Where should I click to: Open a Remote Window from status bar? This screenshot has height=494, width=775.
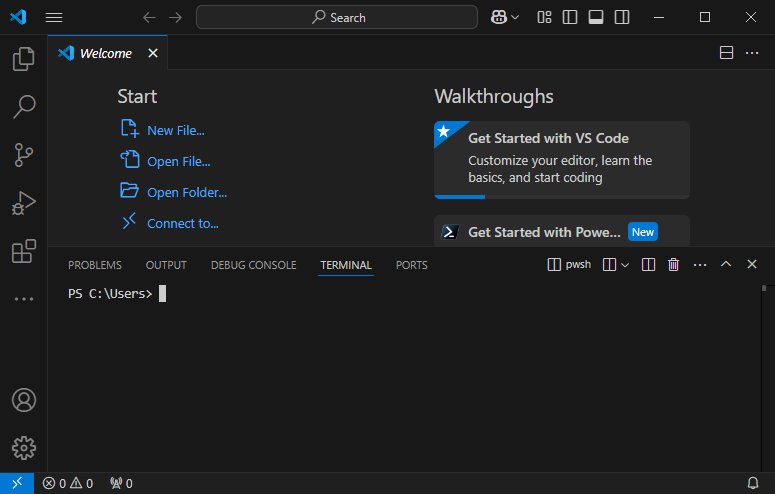(x=17, y=483)
